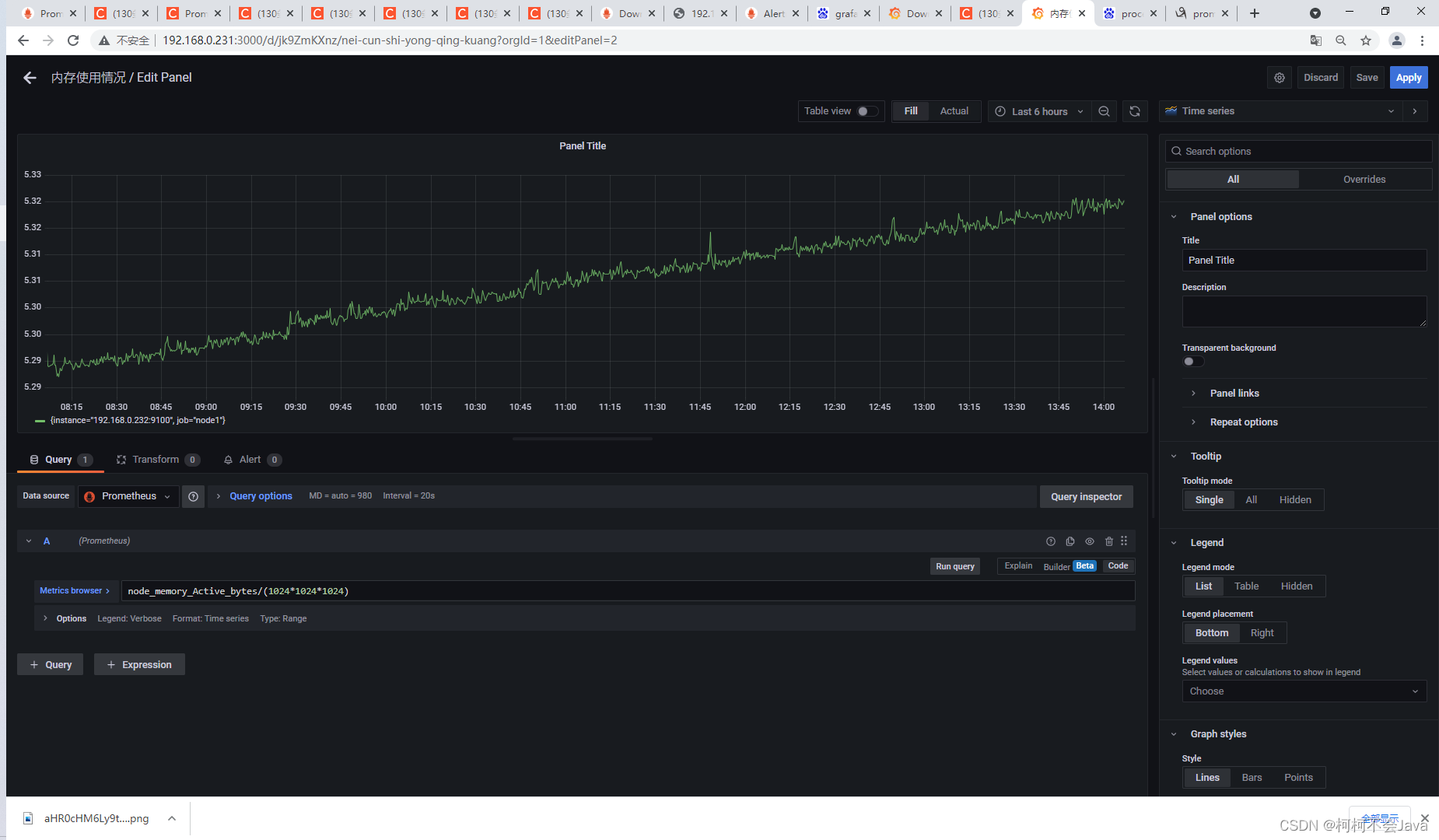The height and width of the screenshot is (840, 1439).
Task: Open Query inspector
Action: 1086,497
